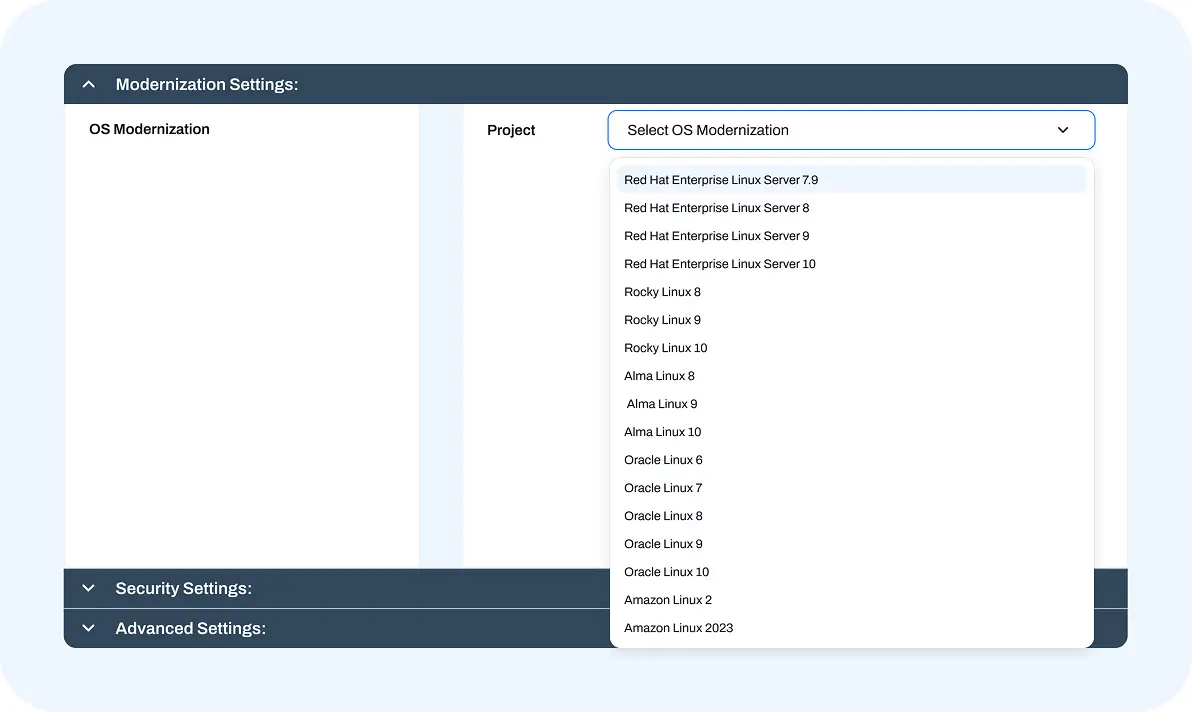Click the Modernization Settings header title

click(x=207, y=84)
